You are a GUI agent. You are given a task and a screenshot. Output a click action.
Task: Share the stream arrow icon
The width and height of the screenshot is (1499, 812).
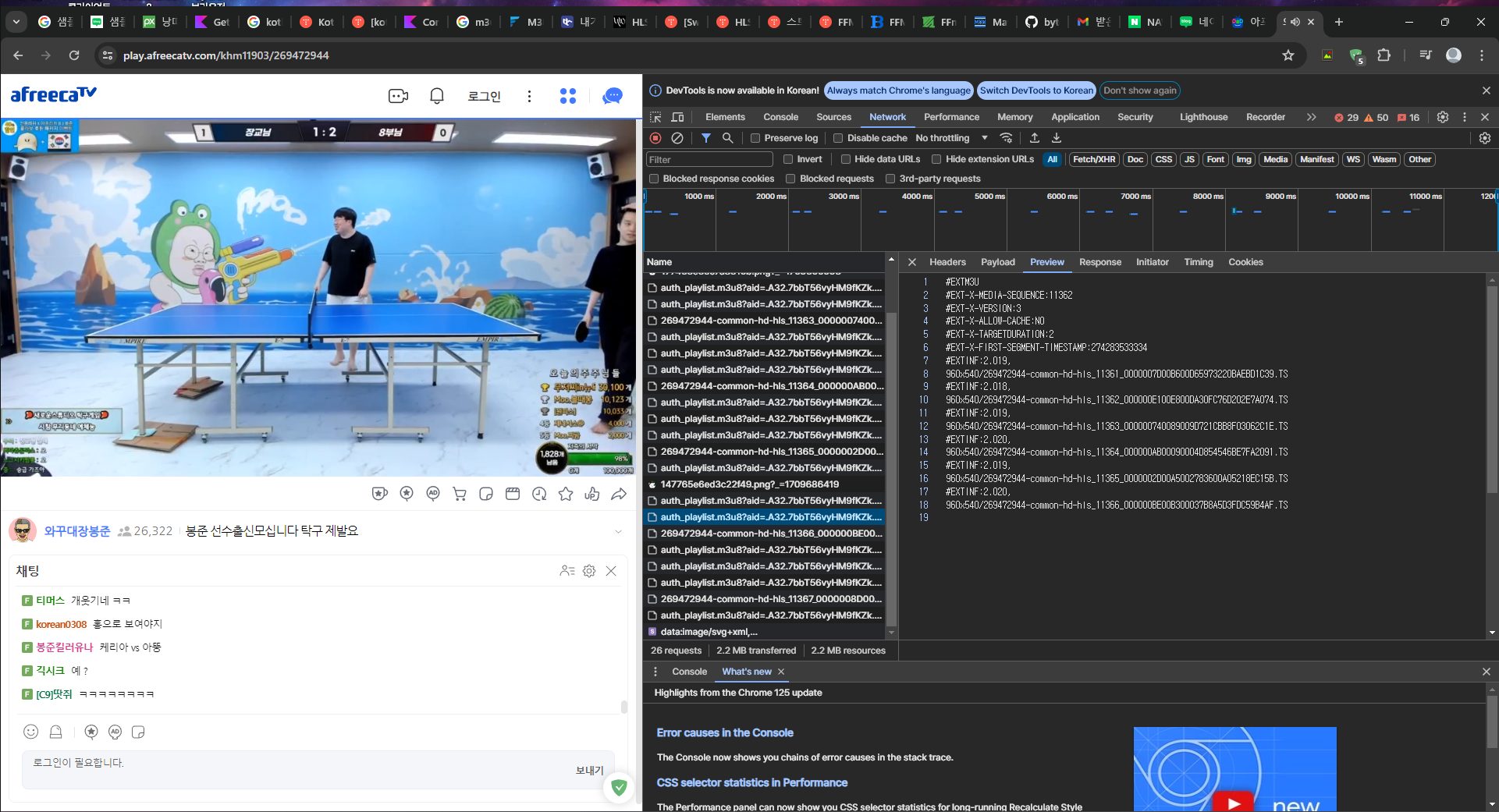(619, 494)
